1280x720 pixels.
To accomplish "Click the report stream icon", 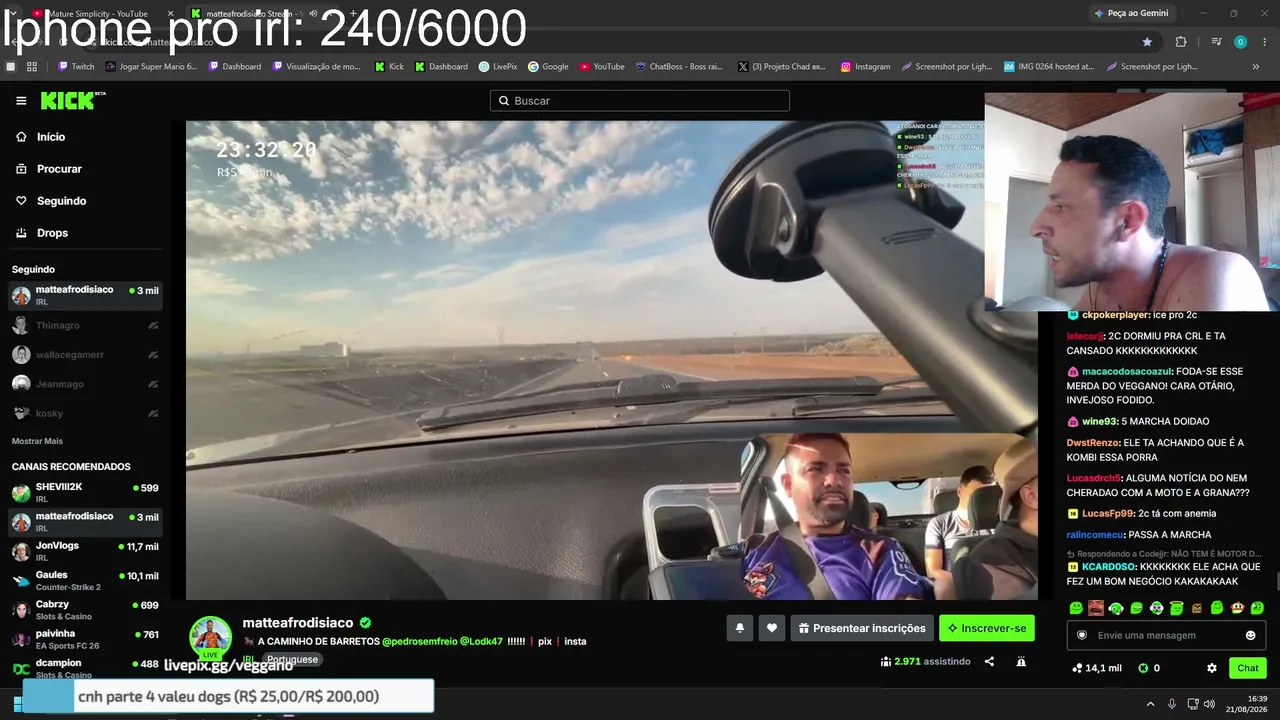I will click(x=1021, y=661).
